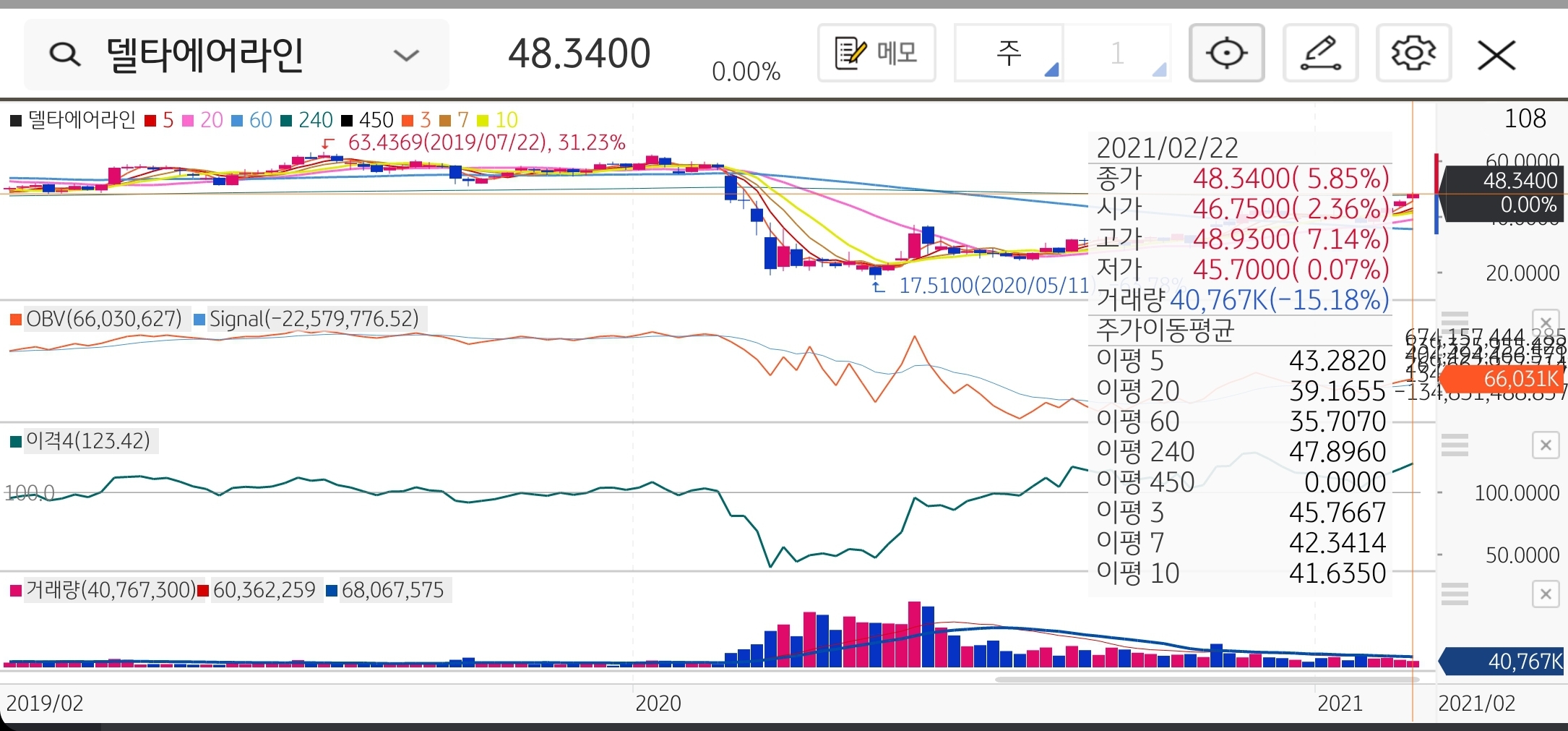Image resolution: width=1568 pixels, height=731 pixels.
Task: Change the 주 period dropdown
Action: coord(1009,53)
